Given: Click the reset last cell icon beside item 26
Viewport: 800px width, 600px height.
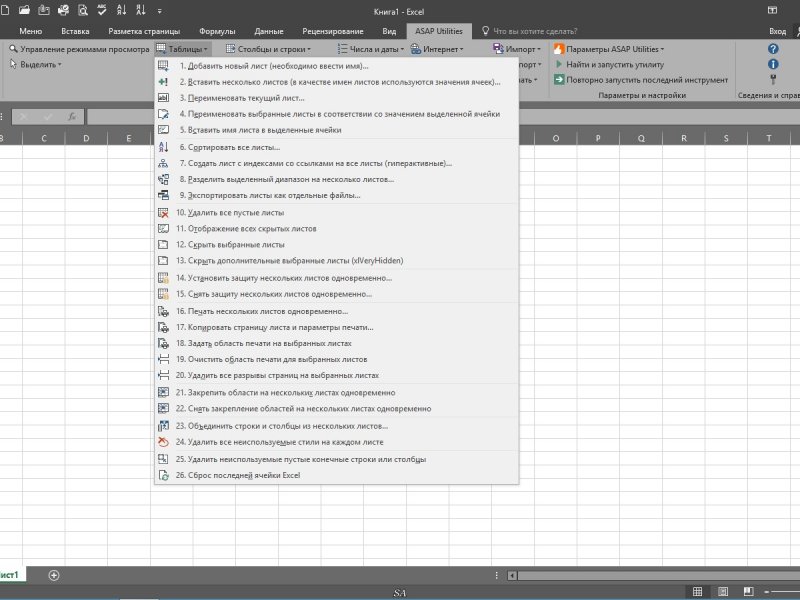Looking at the screenshot, I should (163, 475).
